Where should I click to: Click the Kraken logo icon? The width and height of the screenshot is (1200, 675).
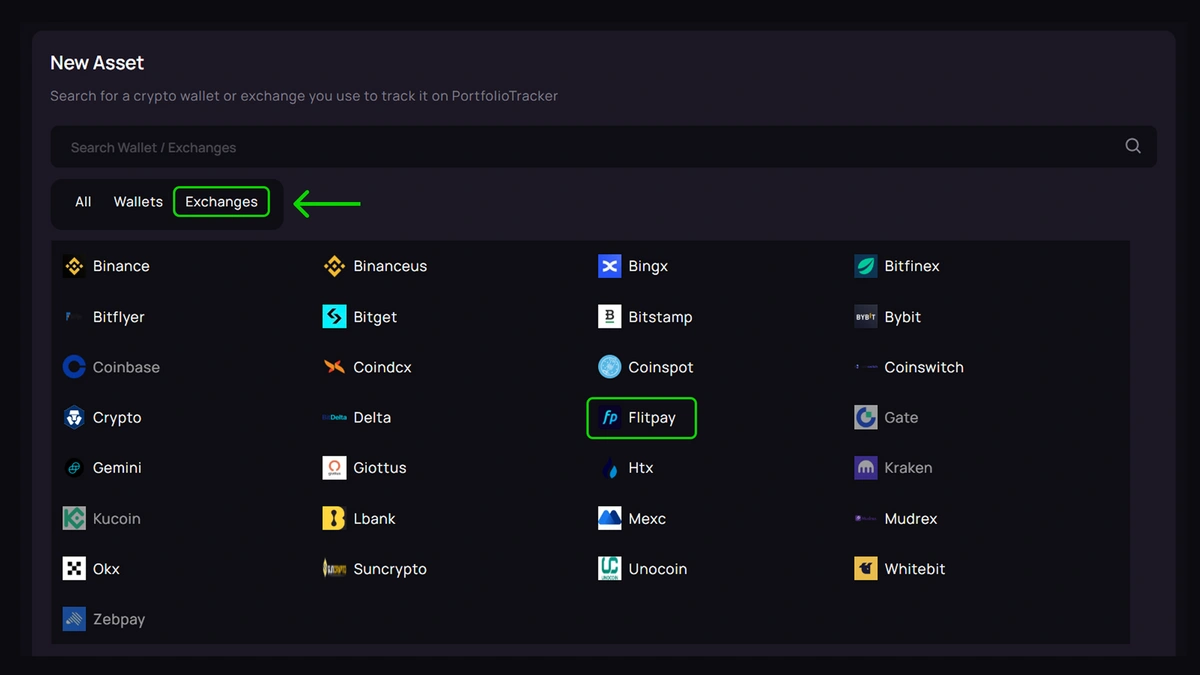(x=866, y=468)
